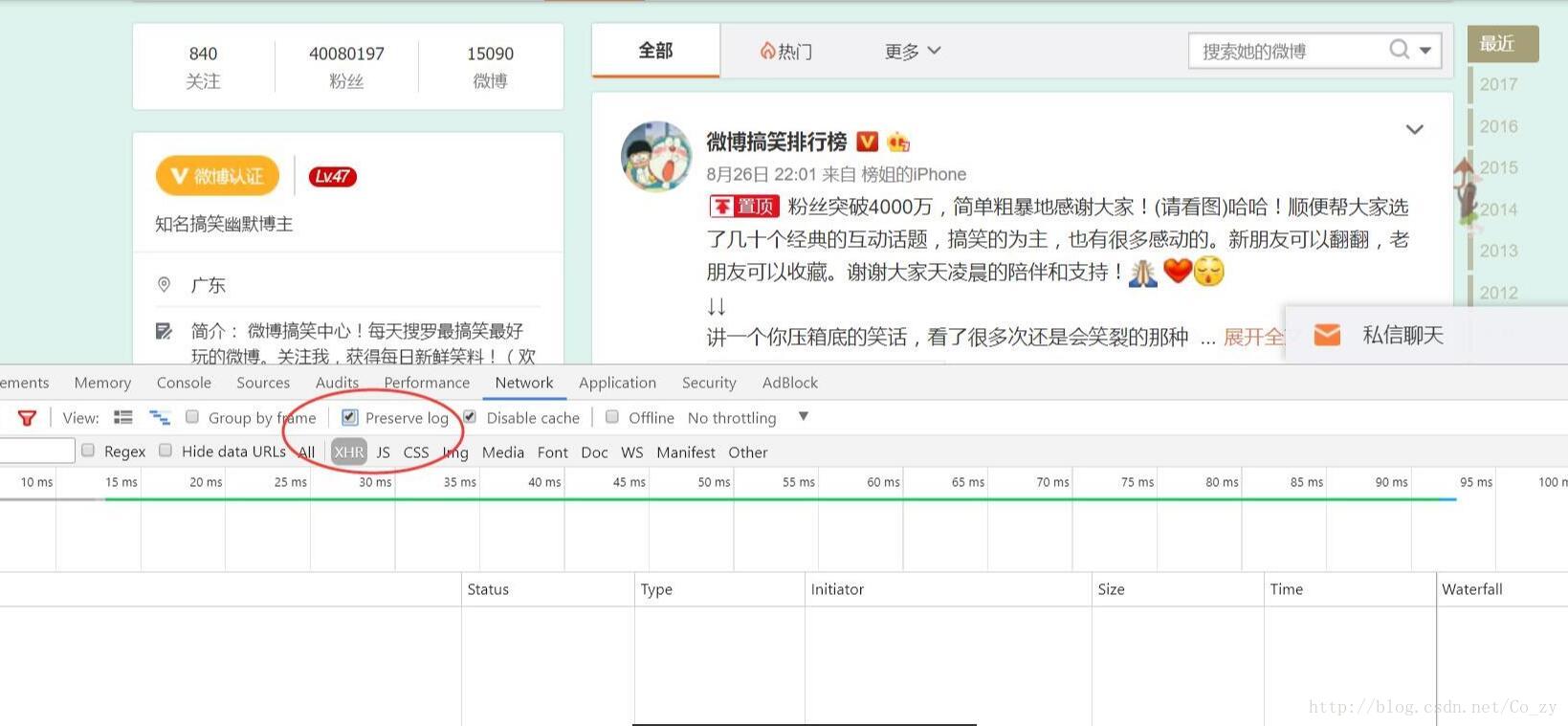The width and height of the screenshot is (1568, 726).
Task: Switch to the Audits tab
Action: [337, 383]
